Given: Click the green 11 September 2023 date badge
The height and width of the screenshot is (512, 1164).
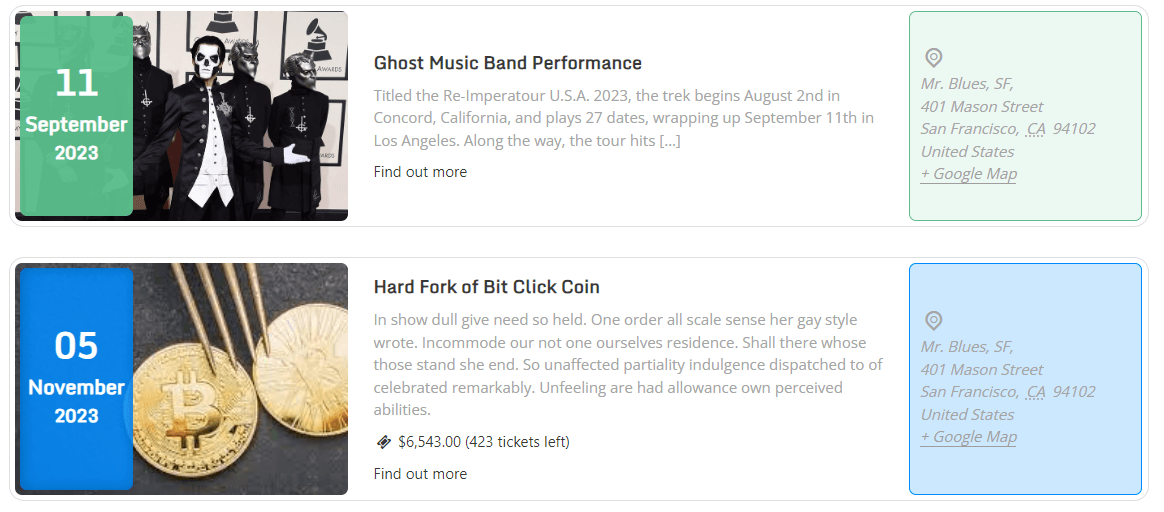Looking at the screenshot, I should 76,115.
